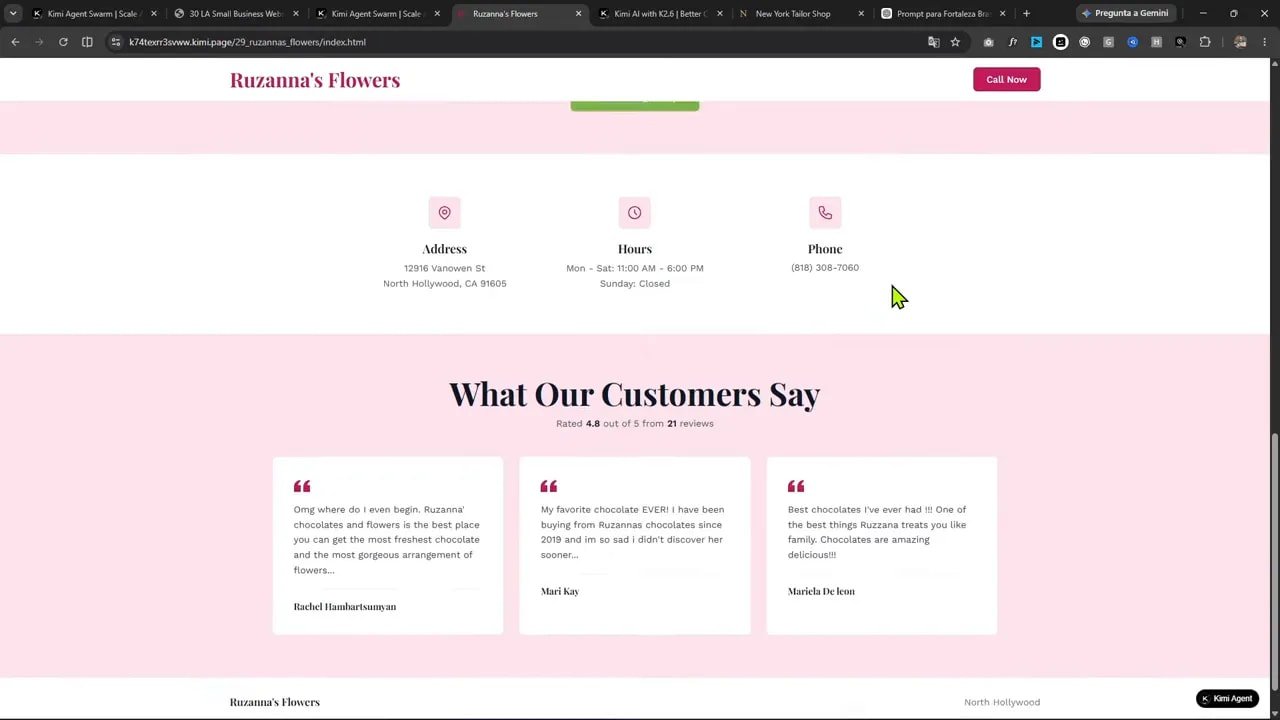Click the translate page icon

934,42
